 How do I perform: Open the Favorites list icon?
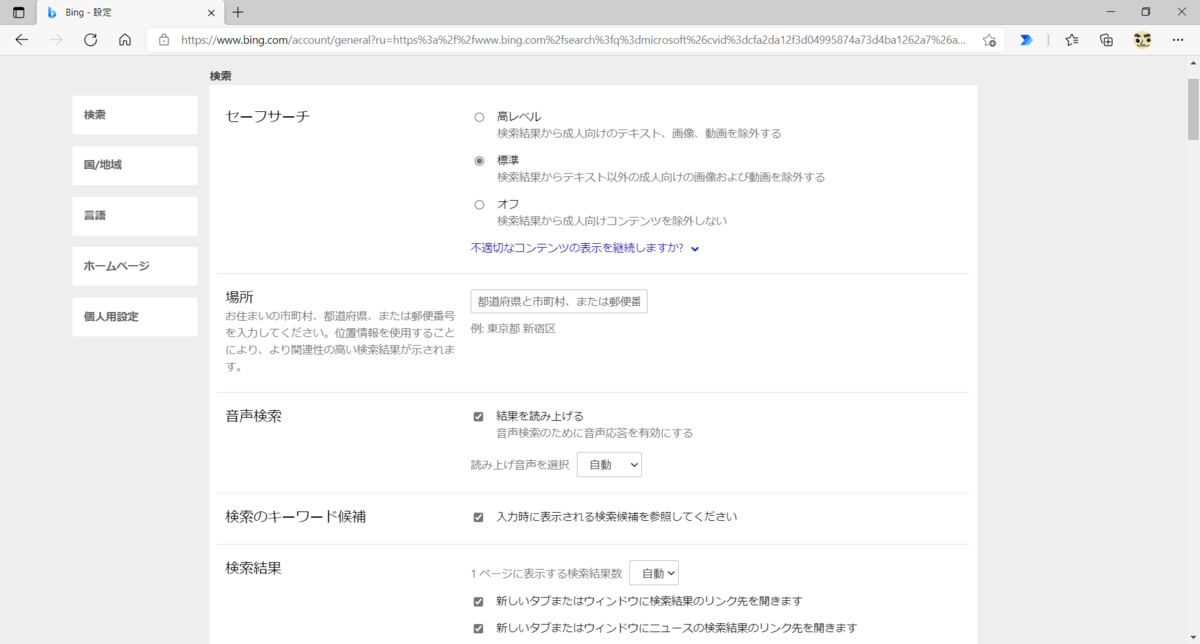tap(1072, 40)
